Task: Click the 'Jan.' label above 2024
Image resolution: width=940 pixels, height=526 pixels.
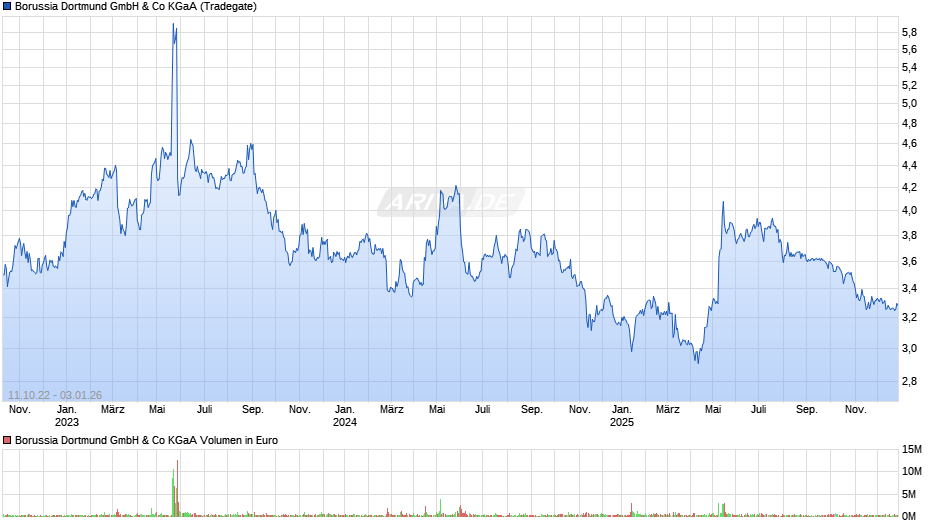Action: pyautogui.click(x=345, y=410)
